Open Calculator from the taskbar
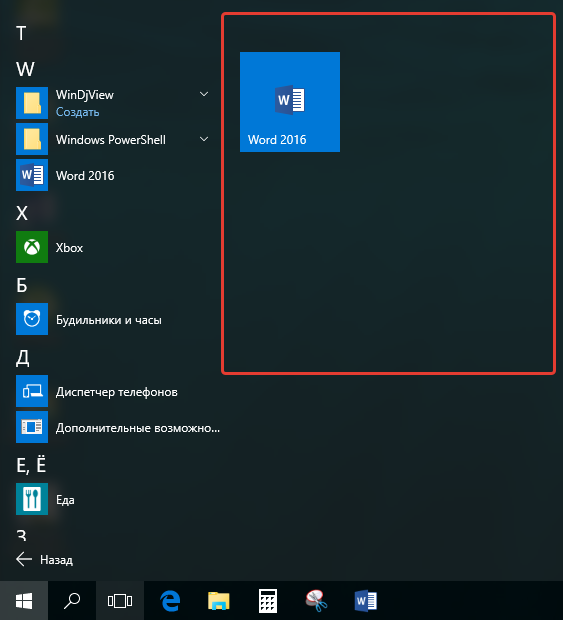This screenshot has width=563, height=620. click(x=268, y=601)
